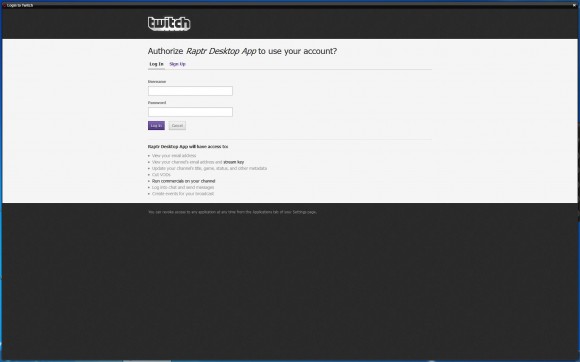Click the 'stream key' bold text
The width and height of the screenshot is (580, 362).
coord(233,162)
